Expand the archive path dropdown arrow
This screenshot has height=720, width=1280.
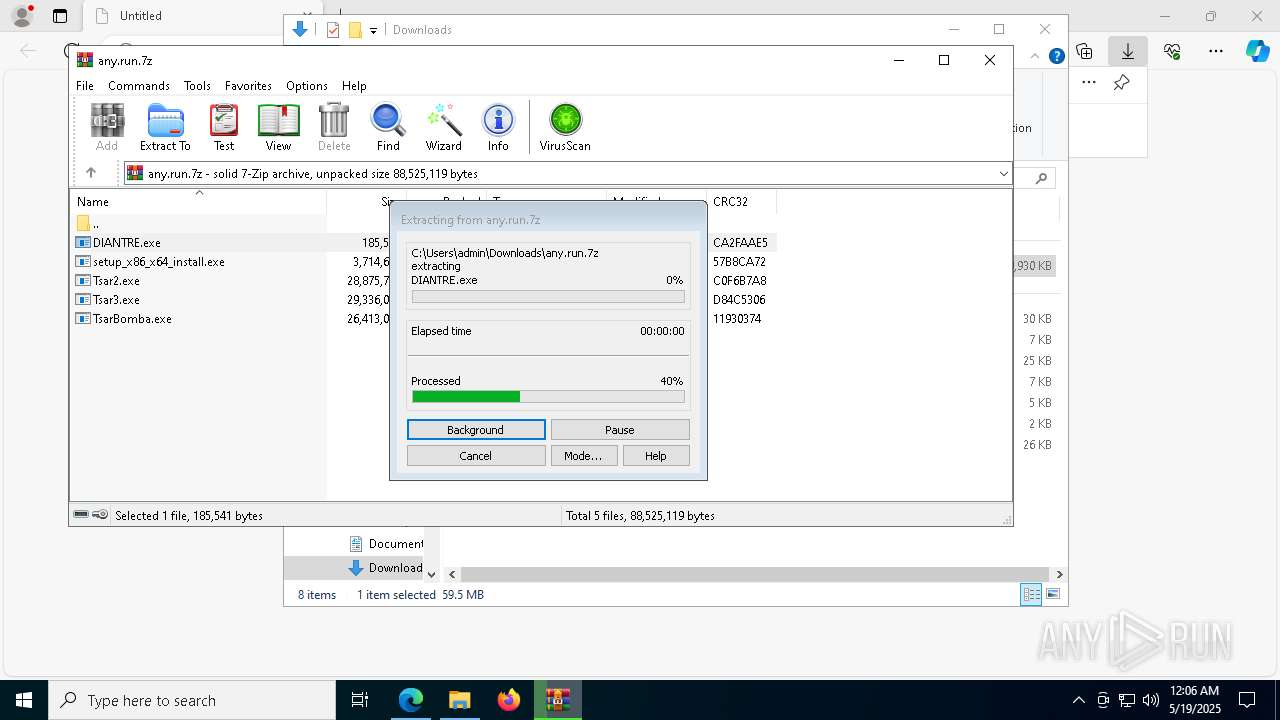pos(1003,174)
